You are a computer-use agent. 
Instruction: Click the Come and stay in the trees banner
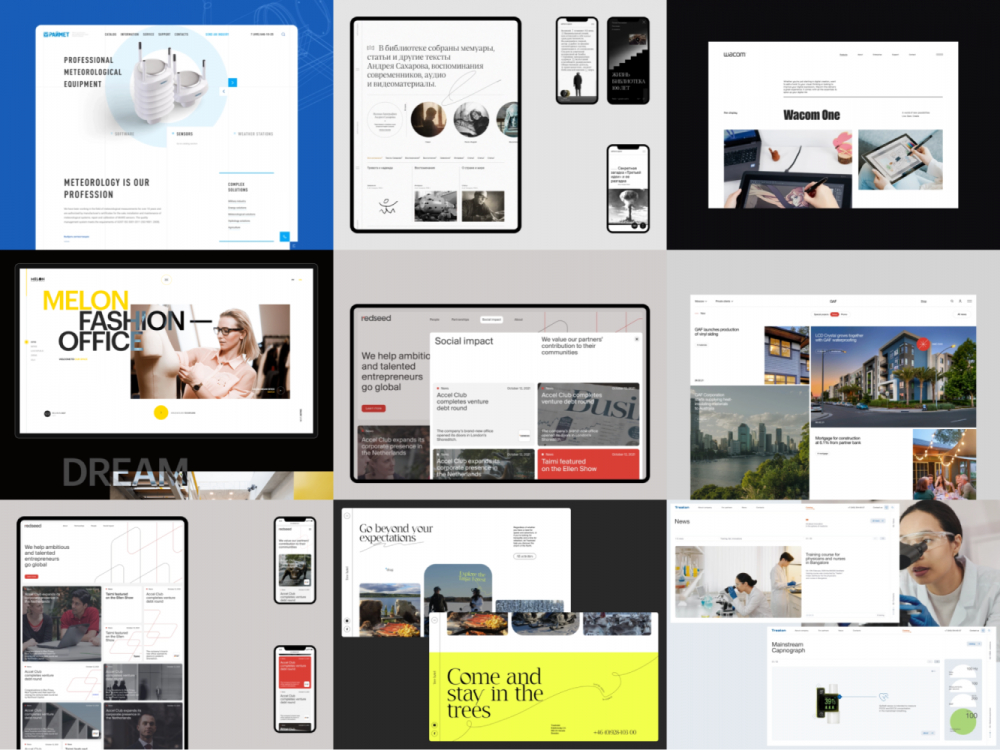point(543,696)
